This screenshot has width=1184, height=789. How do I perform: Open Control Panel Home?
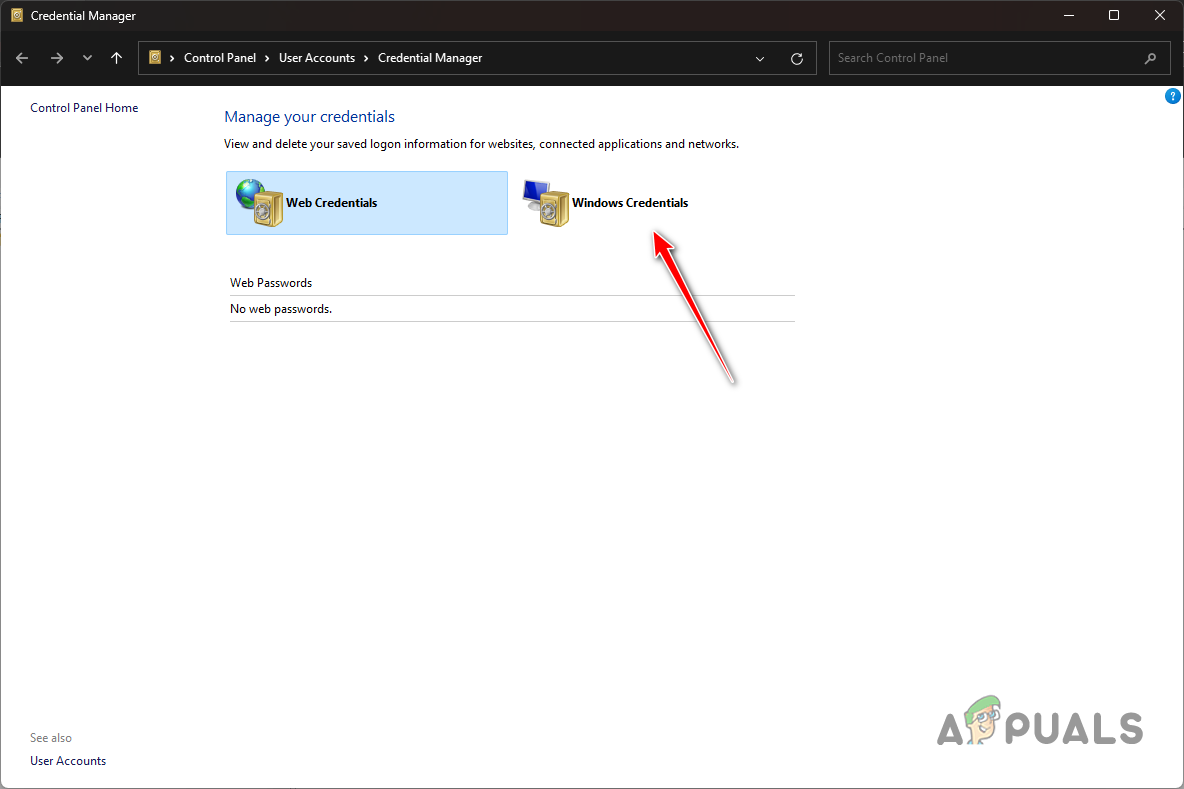pos(84,107)
